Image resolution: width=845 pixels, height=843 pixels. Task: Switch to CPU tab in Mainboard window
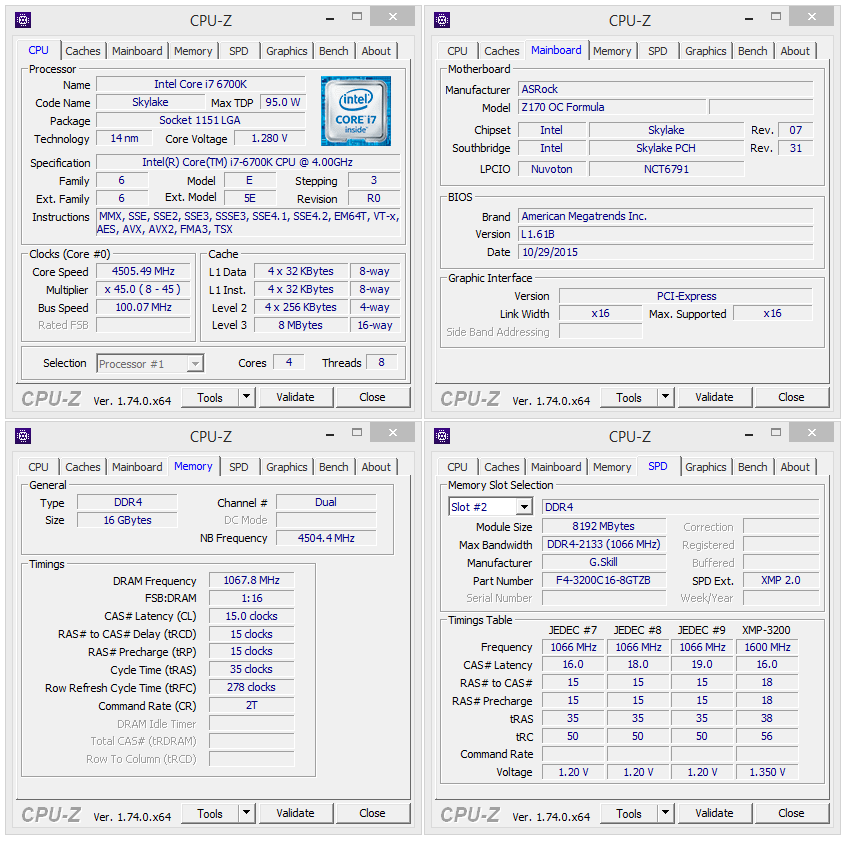click(457, 51)
